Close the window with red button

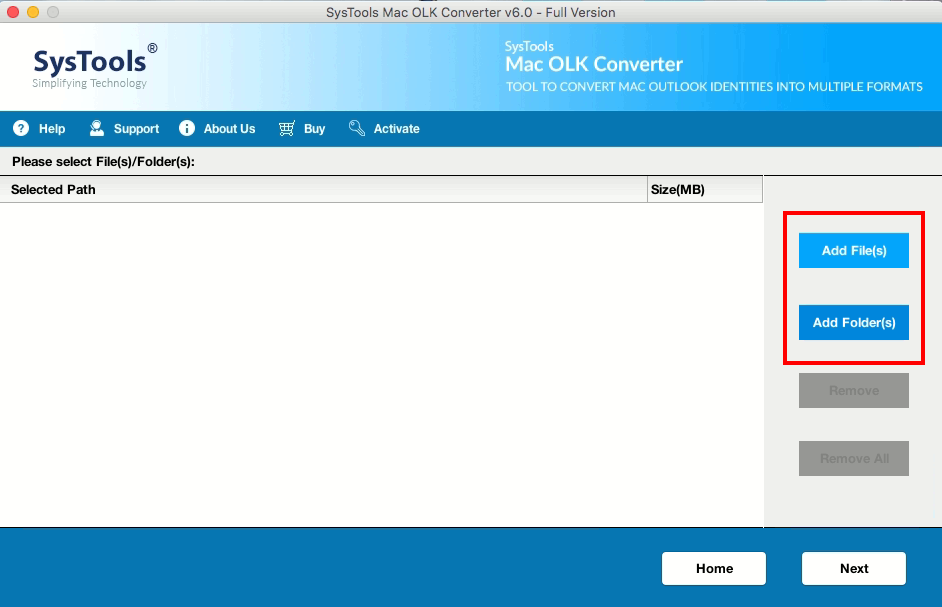point(13,12)
